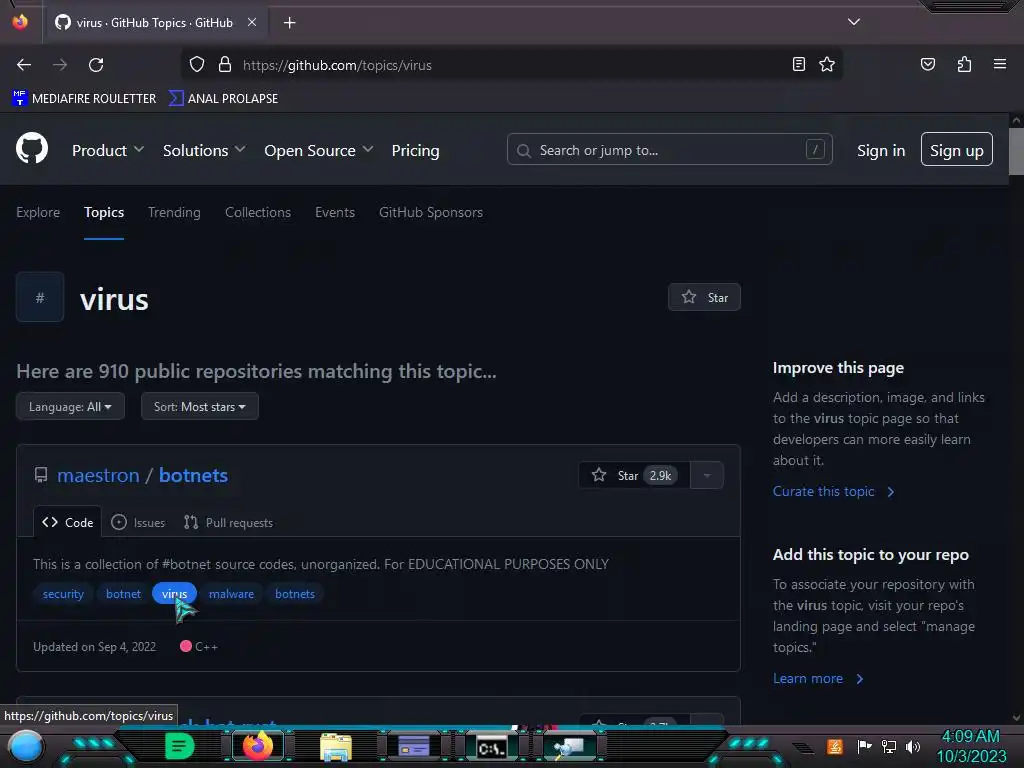Image resolution: width=1024 pixels, height=768 pixels.
Task: Click the site padlock icon
Action: coord(225,65)
